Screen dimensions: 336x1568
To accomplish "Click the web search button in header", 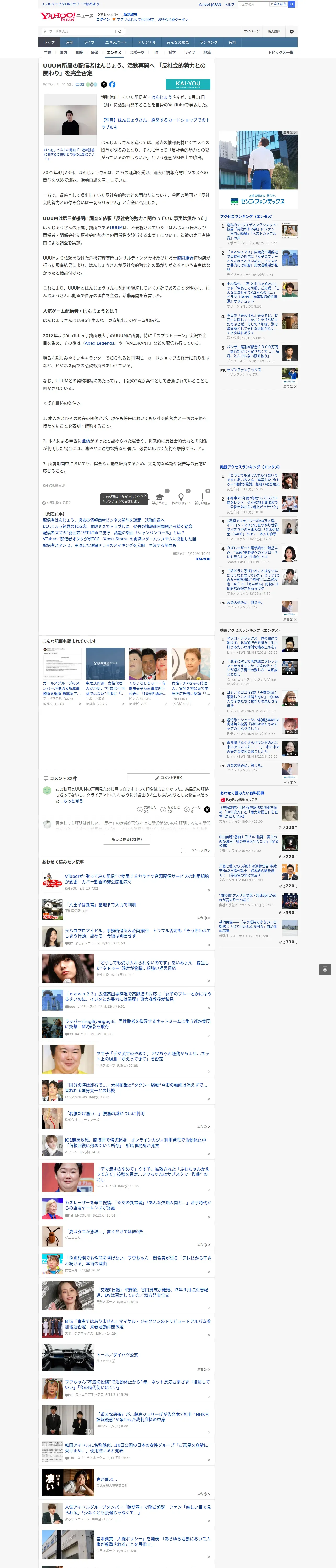I will pyautogui.click(x=292, y=4).
